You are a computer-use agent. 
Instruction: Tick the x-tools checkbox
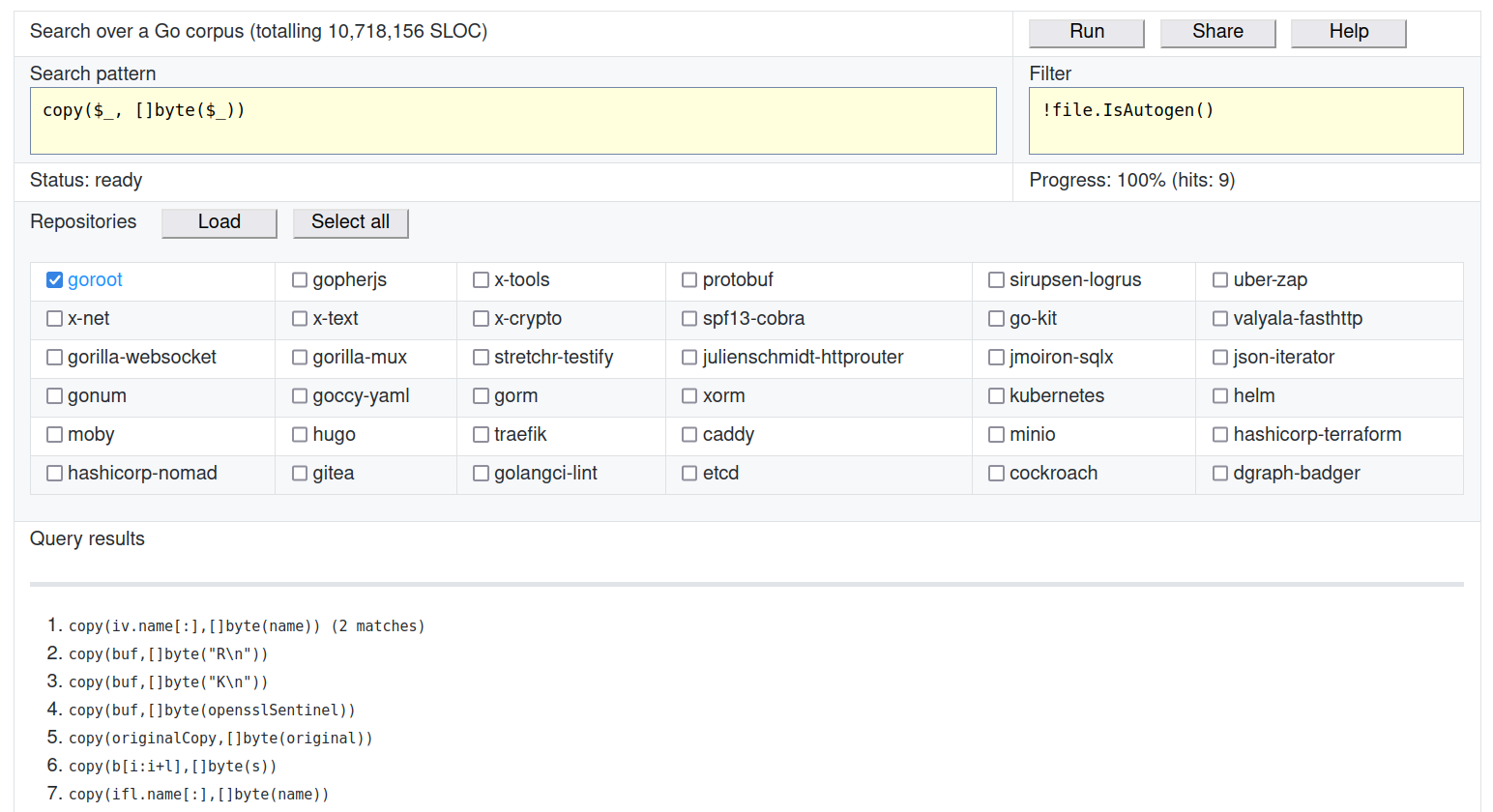pos(481,280)
